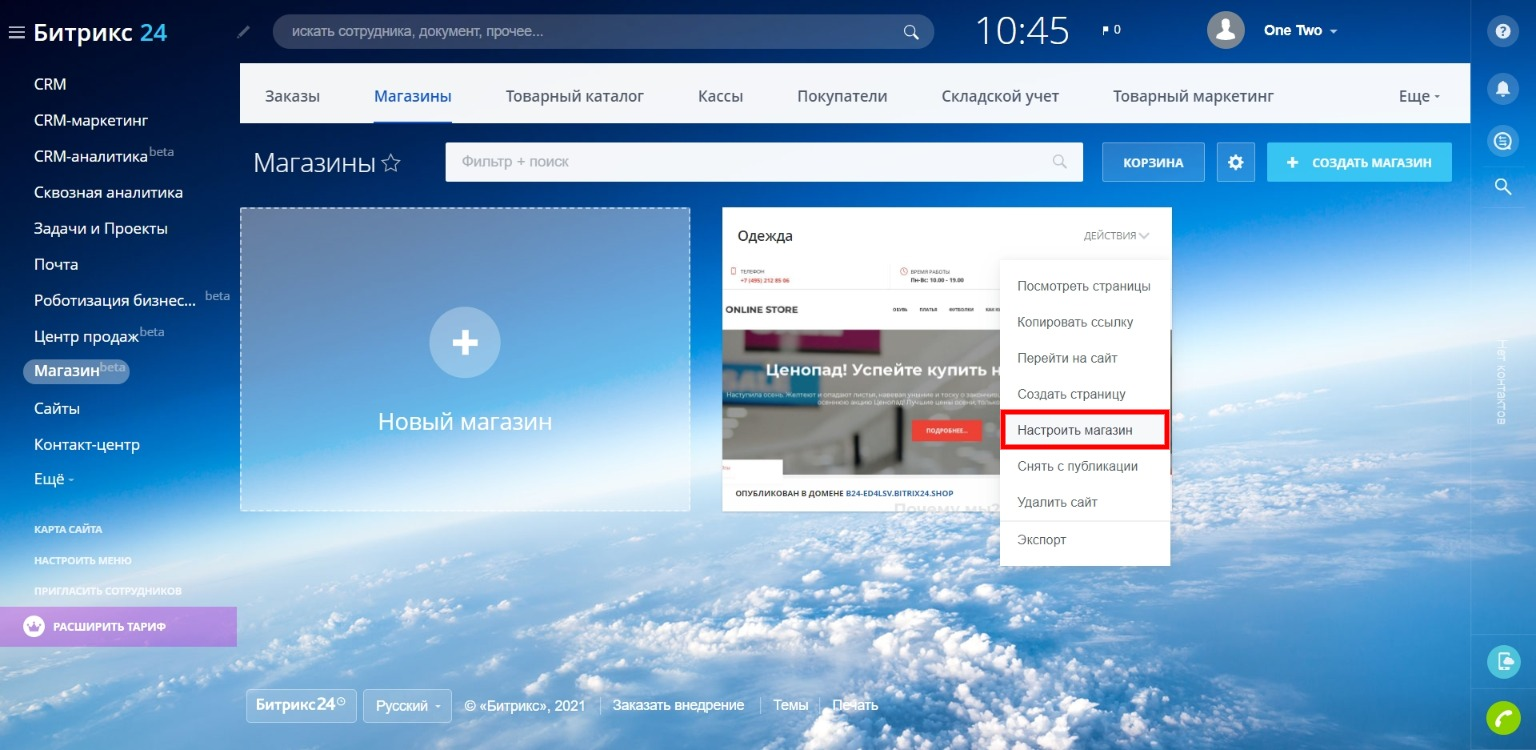Screen dimensions: 1536x750
Task: Choose Удалить сайт from the menu
Action: (1085, 502)
